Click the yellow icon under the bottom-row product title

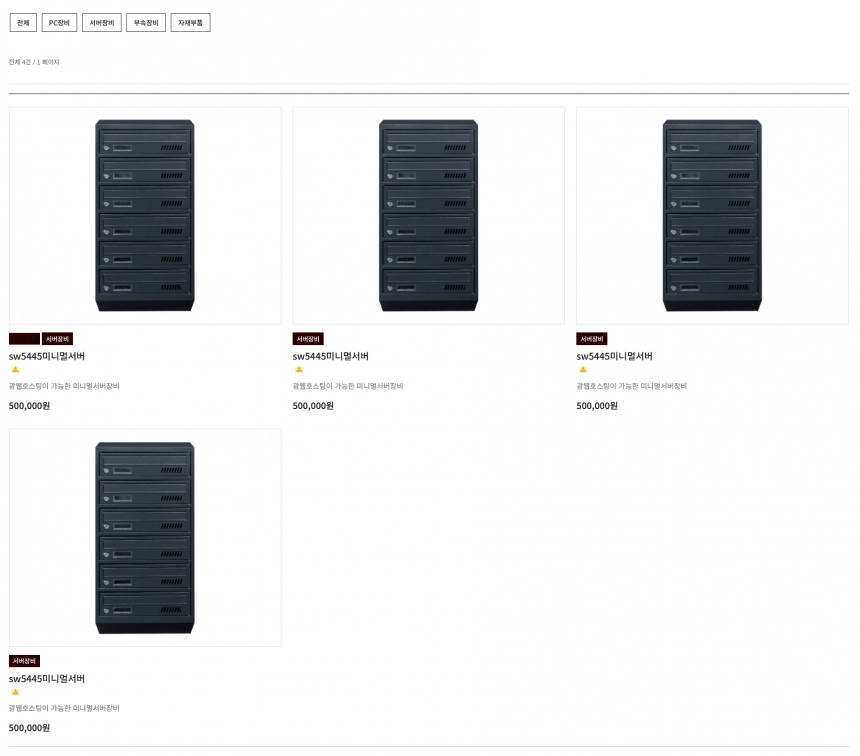(x=15, y=692)
